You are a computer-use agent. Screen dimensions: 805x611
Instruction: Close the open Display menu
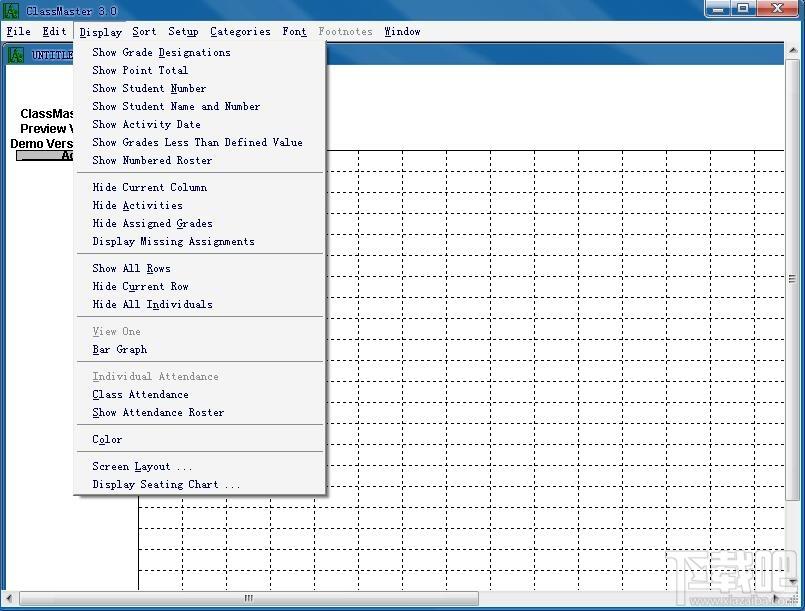(x=101, y=32)
